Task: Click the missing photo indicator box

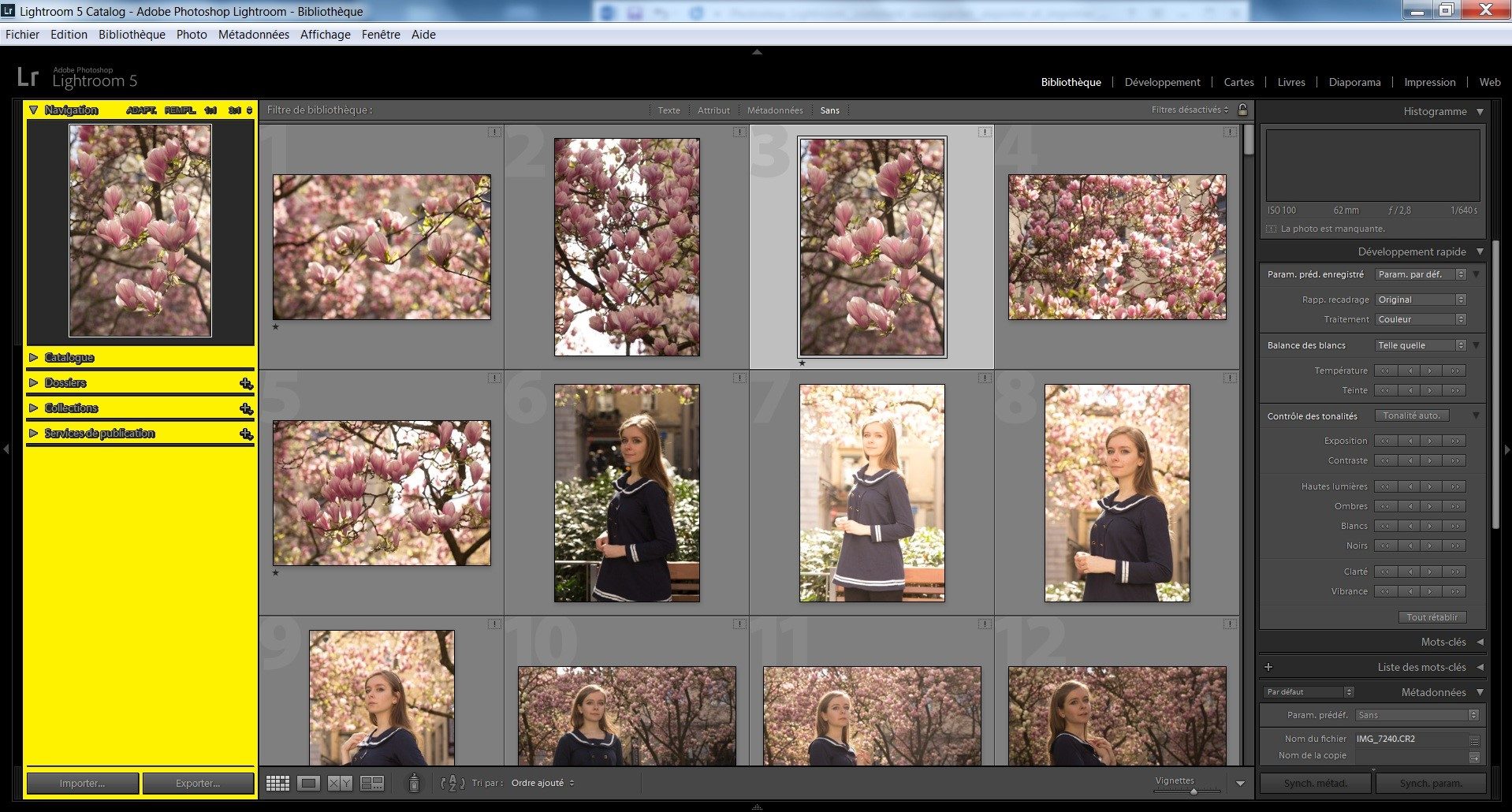Action: 1271,229
